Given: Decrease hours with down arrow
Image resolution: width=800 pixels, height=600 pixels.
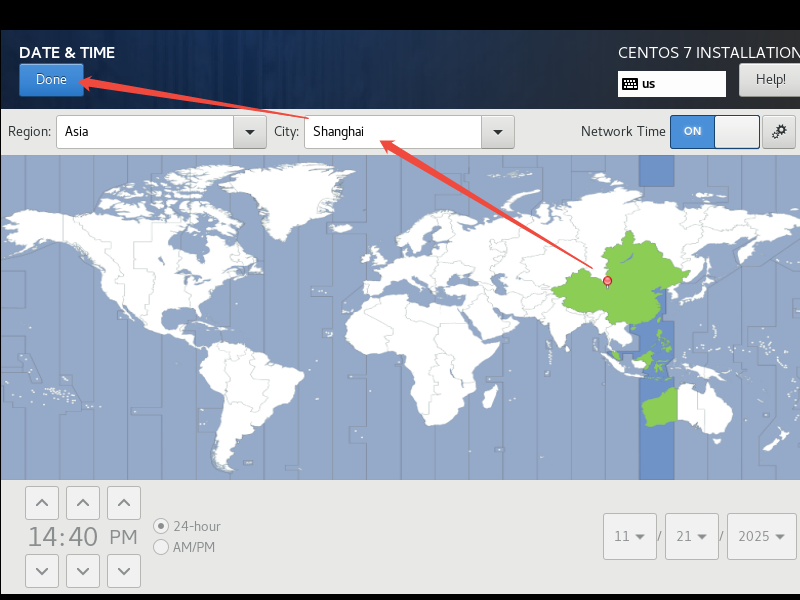Looking at the screenshot, I should point(42,571).
